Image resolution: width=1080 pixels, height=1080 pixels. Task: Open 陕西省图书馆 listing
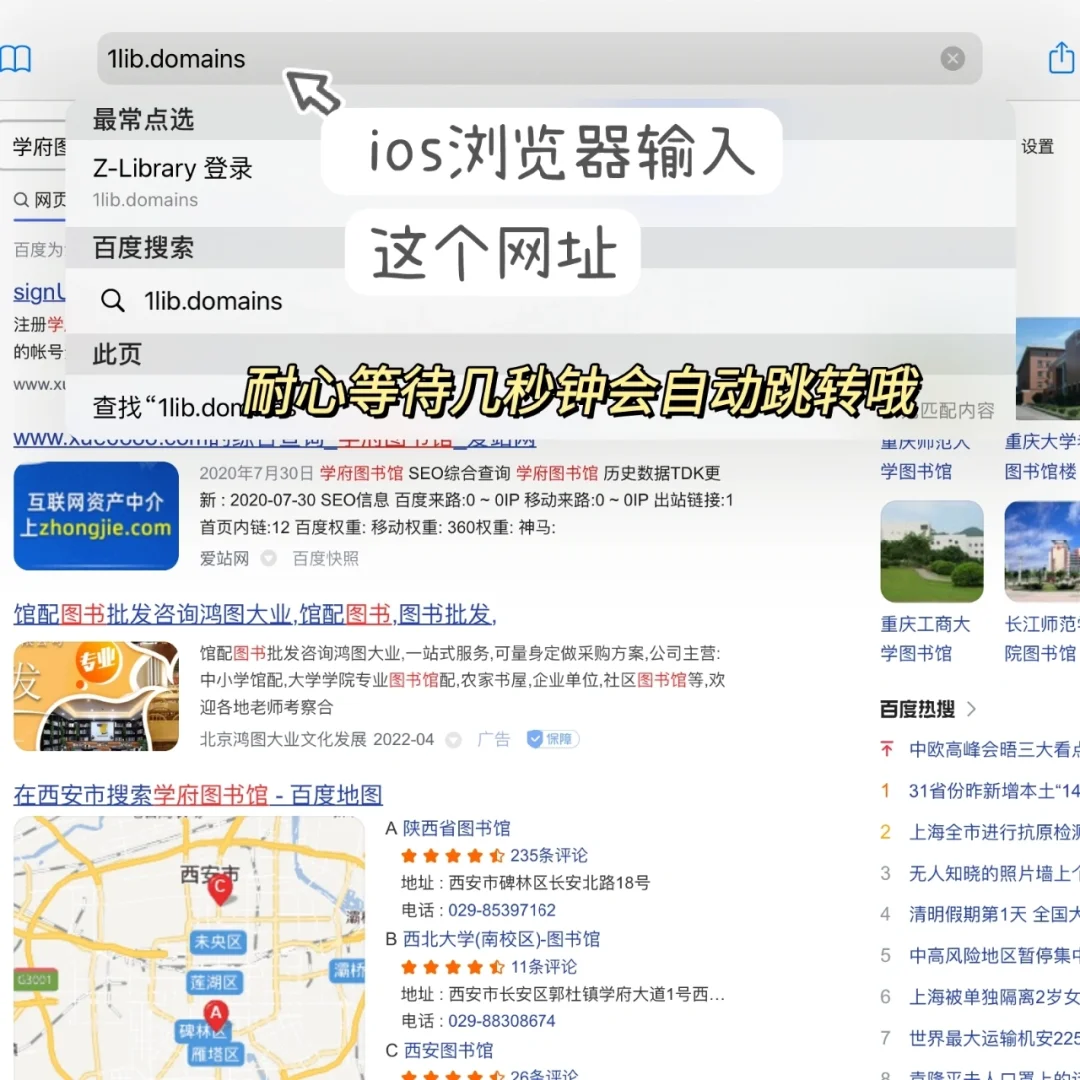(457, 828)
